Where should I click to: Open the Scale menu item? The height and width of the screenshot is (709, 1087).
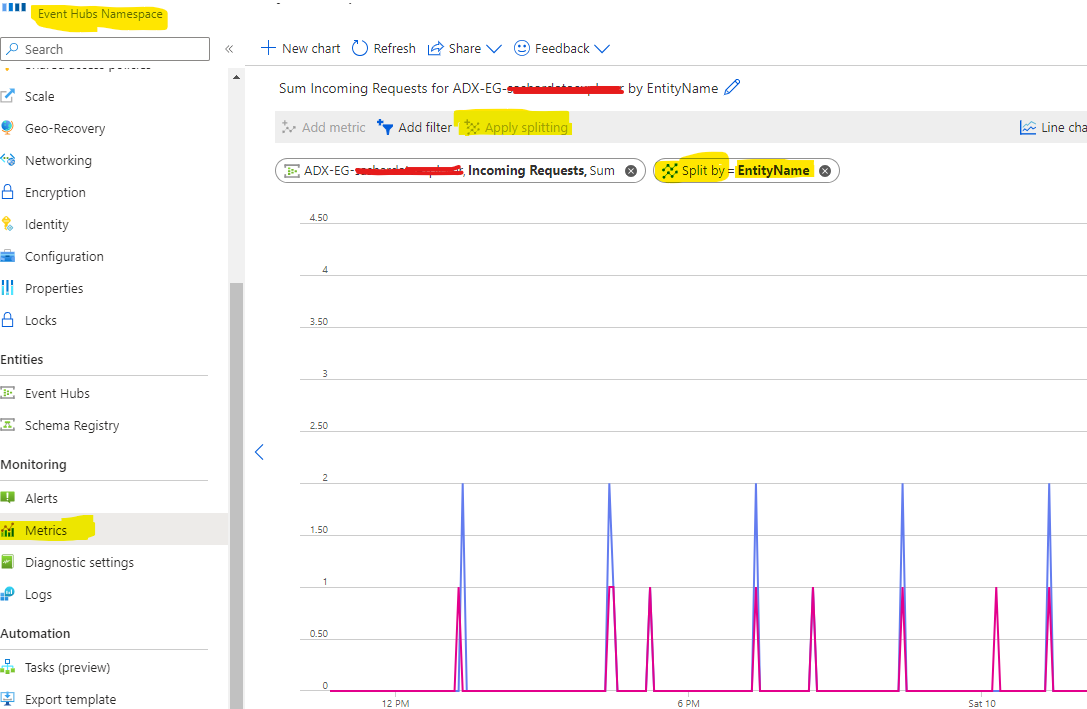[x=39, y=96]
